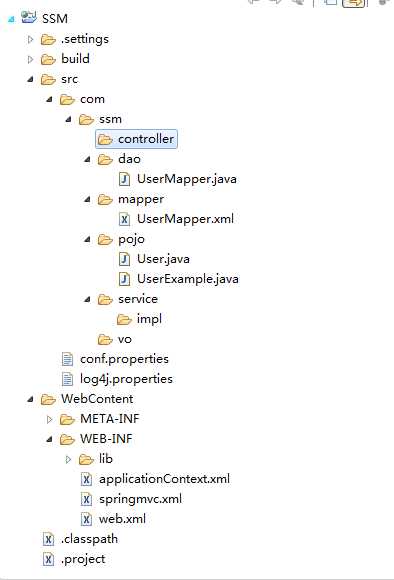The width and height of the screenshot is (394, 580).
Task: Collapse the src folder
Action: [x=31, y=79]
